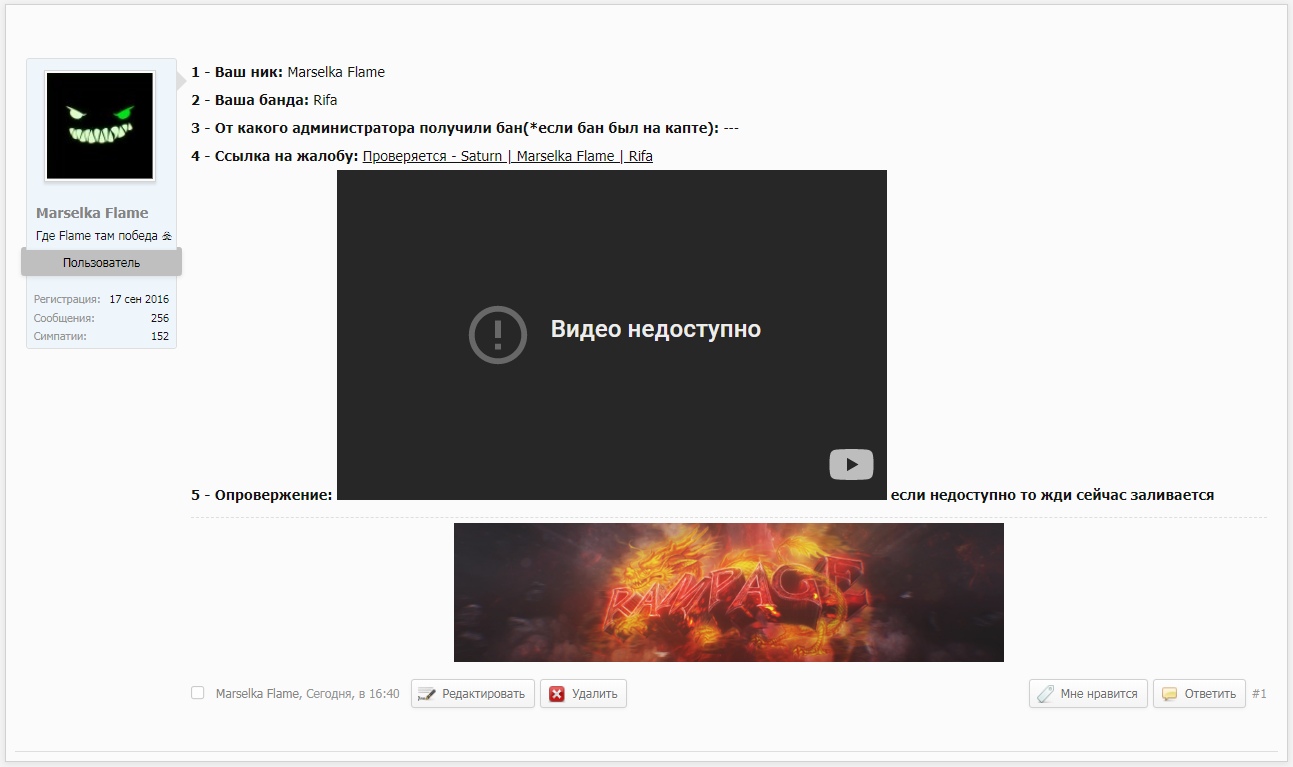The image size is (1293, 767).
Task: Open complaint link Проверяется - Saturn
Action: tap(507, 156)
